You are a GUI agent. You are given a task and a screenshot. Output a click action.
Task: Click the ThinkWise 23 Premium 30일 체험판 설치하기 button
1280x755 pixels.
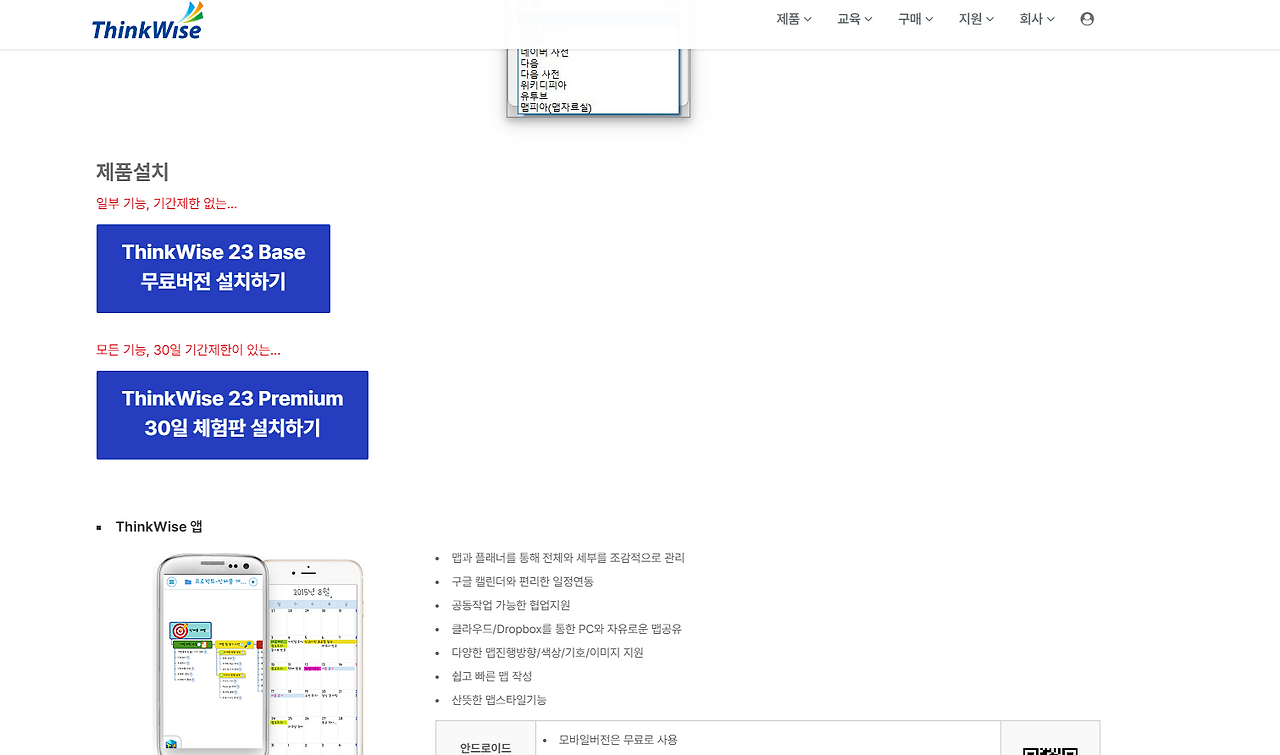point(232,414)
